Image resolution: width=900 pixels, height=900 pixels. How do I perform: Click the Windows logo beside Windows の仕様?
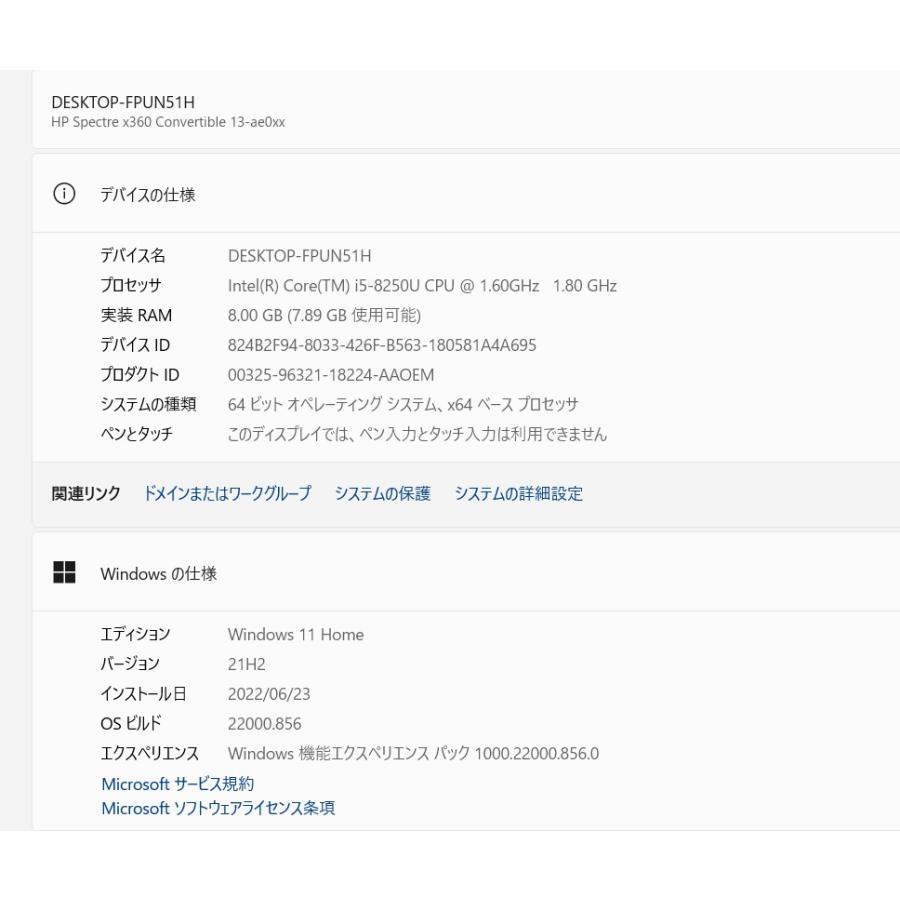(x=65, y=573)
